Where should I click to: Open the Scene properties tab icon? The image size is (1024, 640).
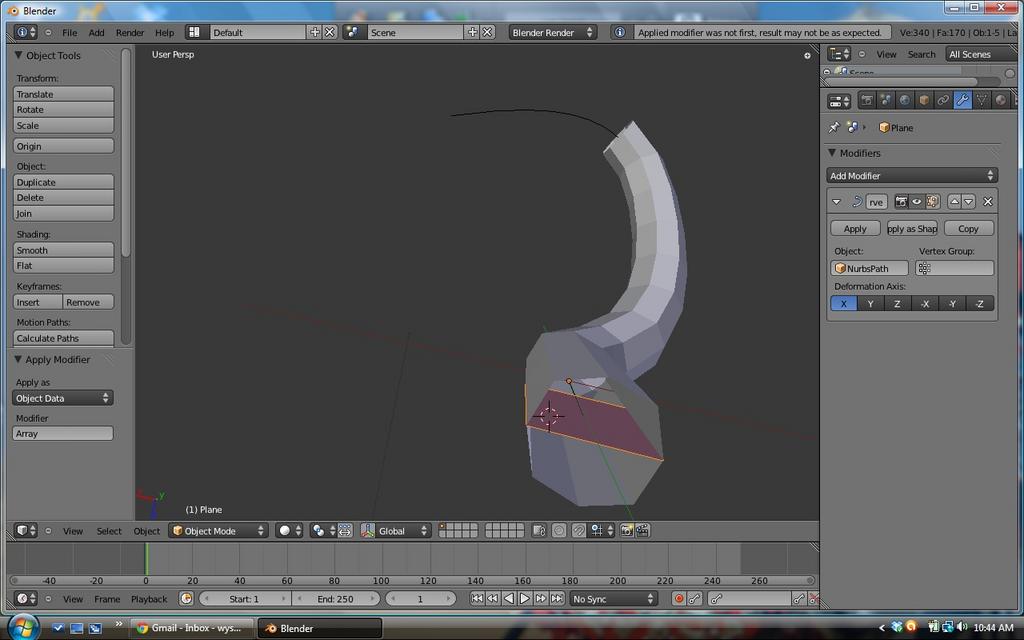pyautogui.click(x=886, y=101)
